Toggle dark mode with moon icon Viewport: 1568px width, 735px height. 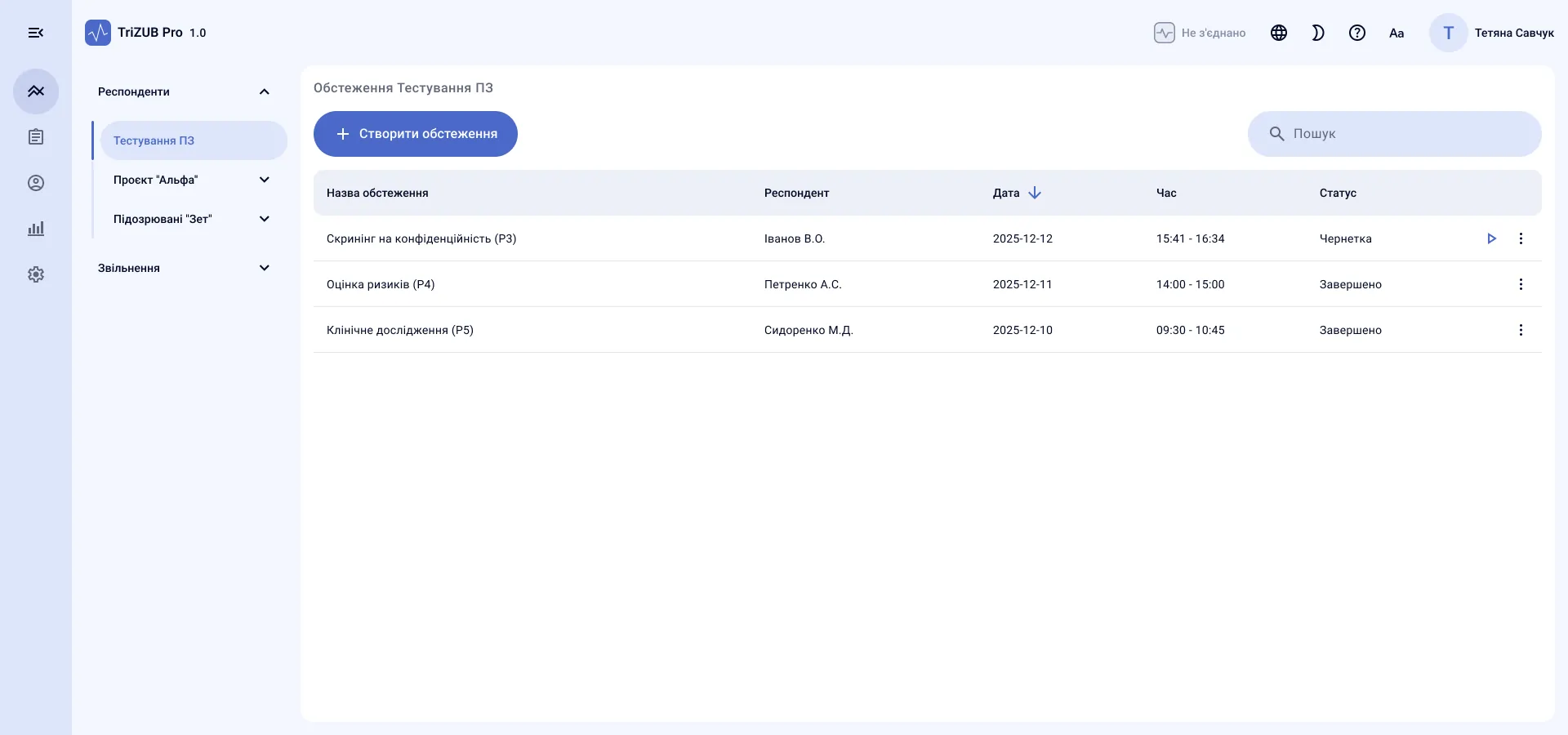(1318, 33)
